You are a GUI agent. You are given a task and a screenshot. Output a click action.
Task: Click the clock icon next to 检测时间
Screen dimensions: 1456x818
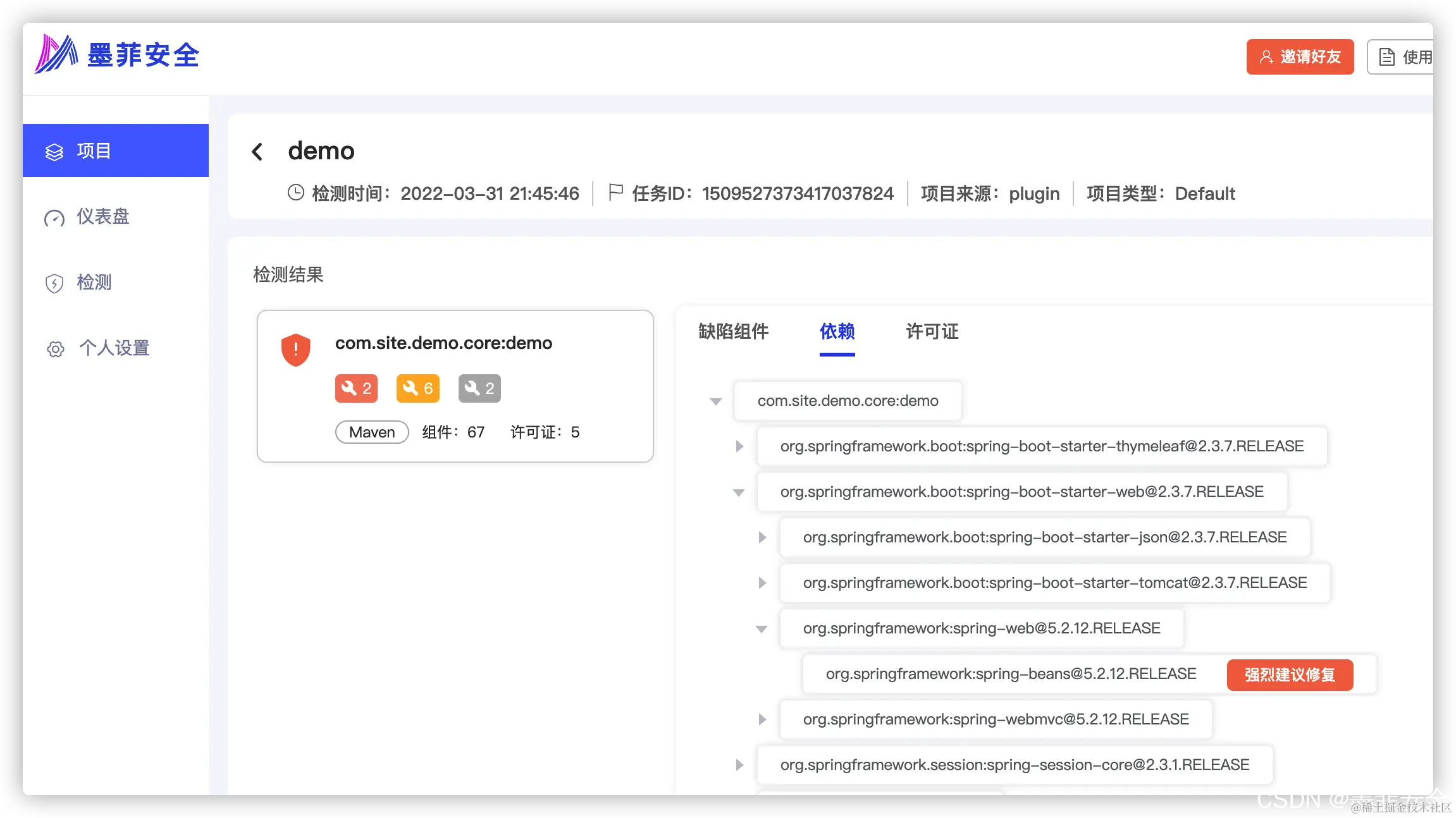pos(296,193)
